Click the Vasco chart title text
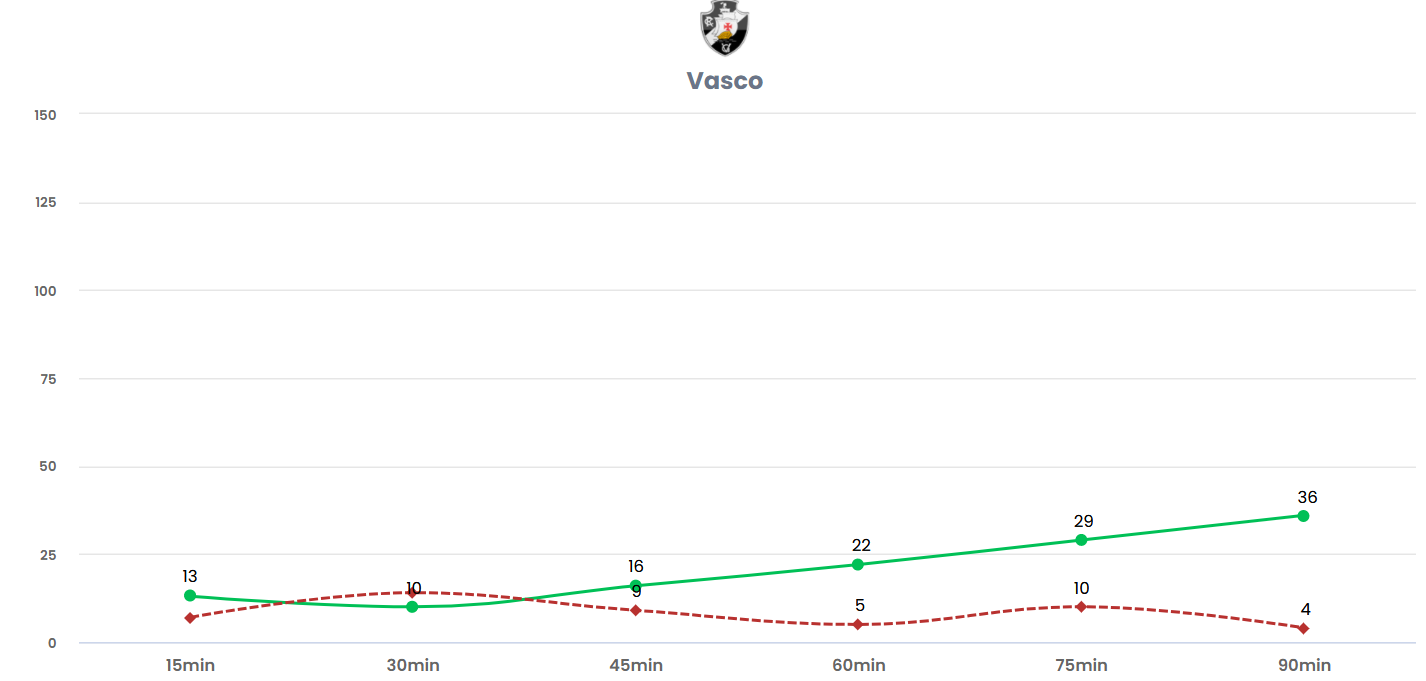Screen dimensions: 1426x681 [x=724, y=81]
